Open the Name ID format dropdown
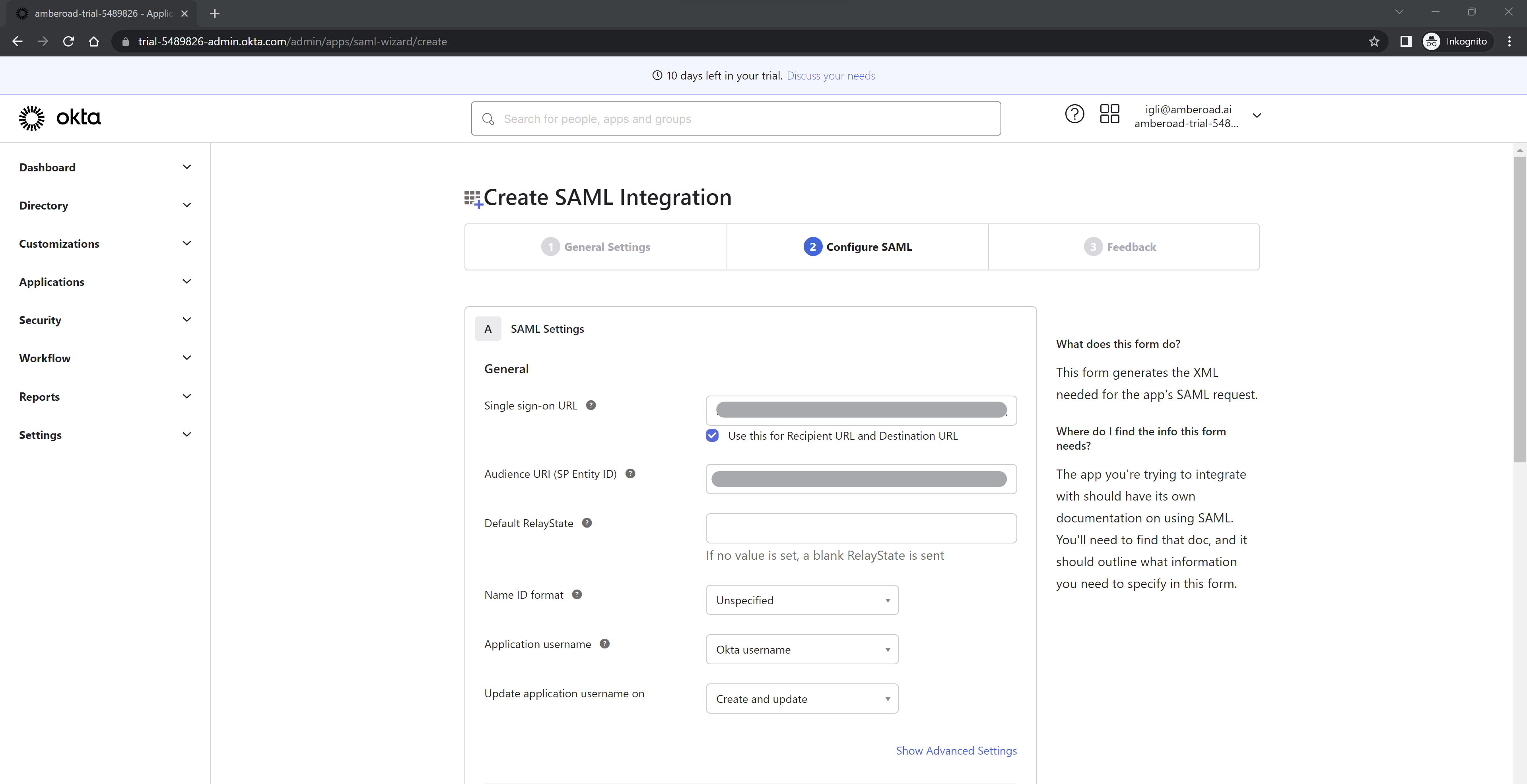The height and width of the screenshot is (784, 1527). [802, 600]
